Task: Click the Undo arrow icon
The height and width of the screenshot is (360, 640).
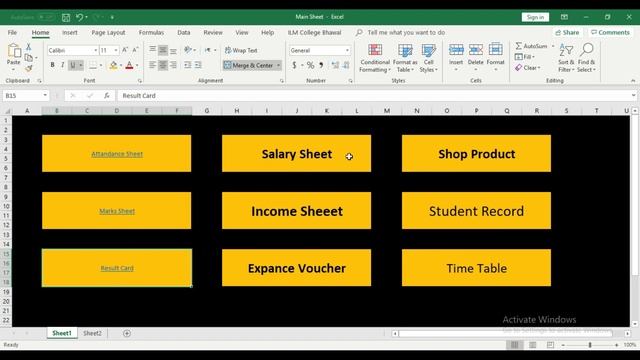Action: [x=80, y=17]
